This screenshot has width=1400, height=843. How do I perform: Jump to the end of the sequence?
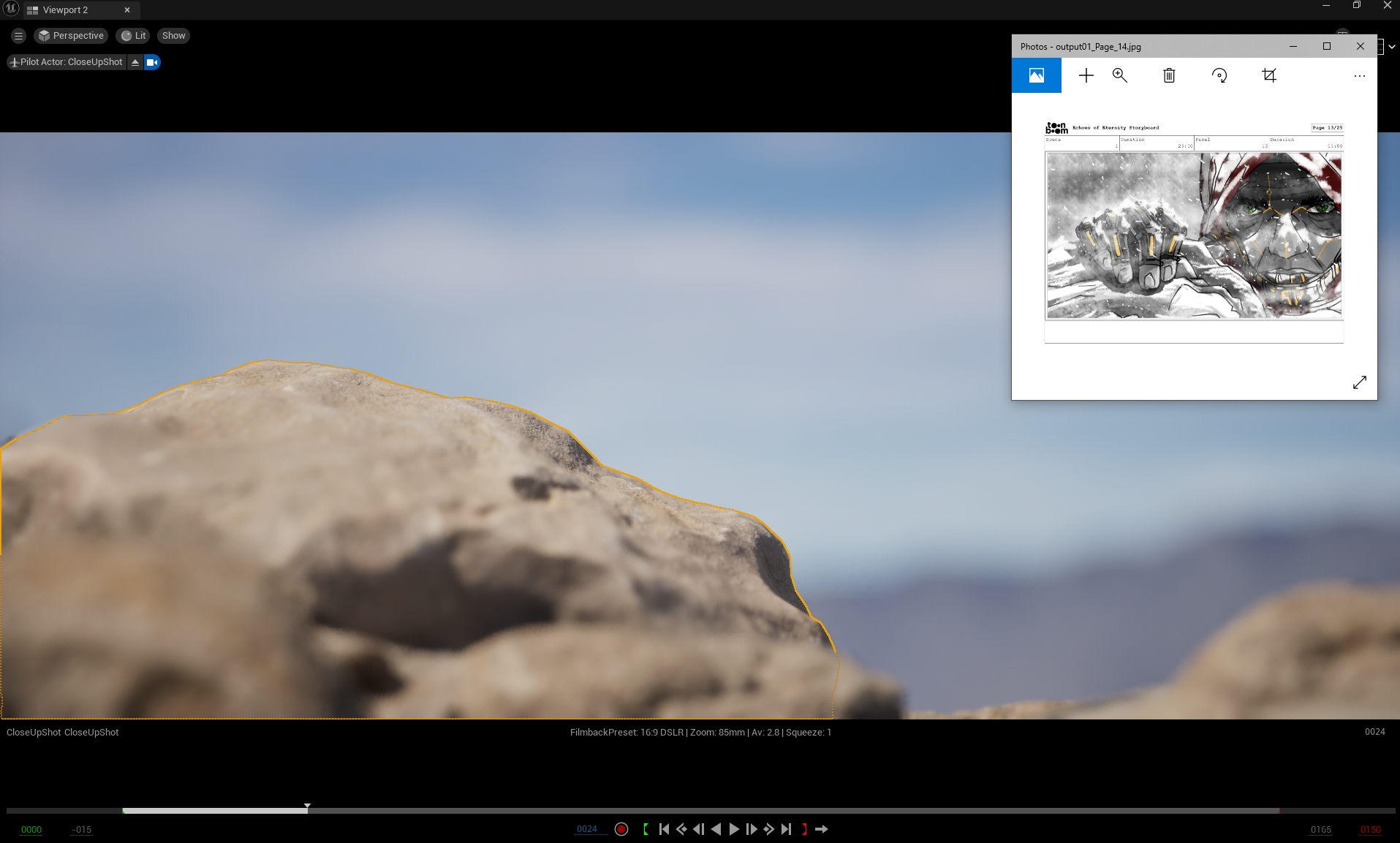(x=787, y=829)
